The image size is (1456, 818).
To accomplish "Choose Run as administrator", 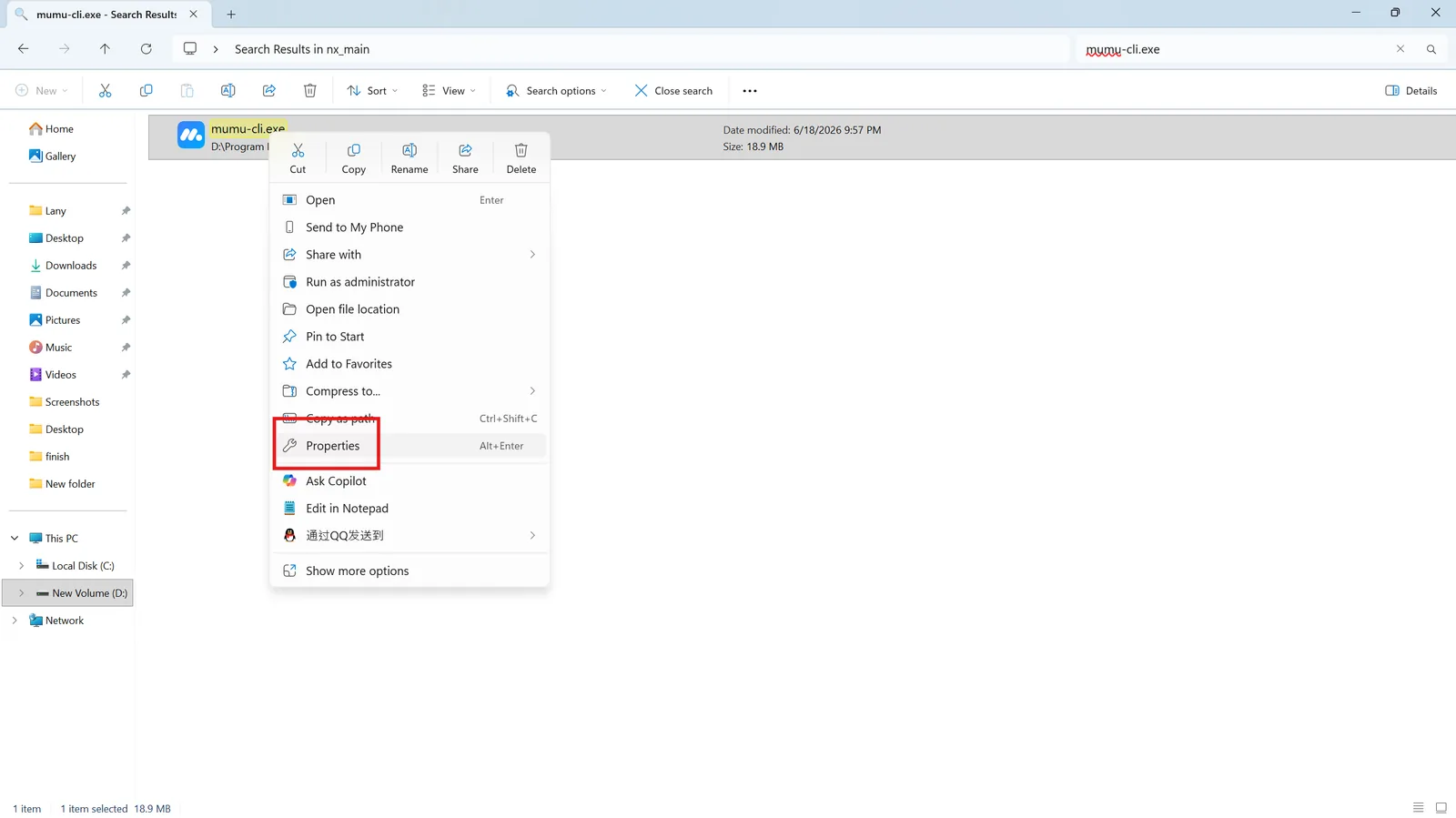I will (409, 282).
